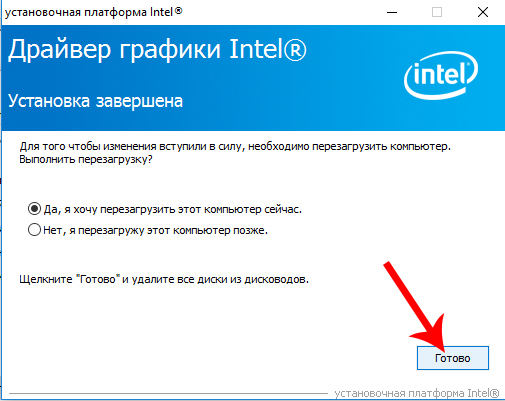Close the Intel installer window
Image resolution: width=505 pixels, height=401 pixels.
(x=483, y=12)
